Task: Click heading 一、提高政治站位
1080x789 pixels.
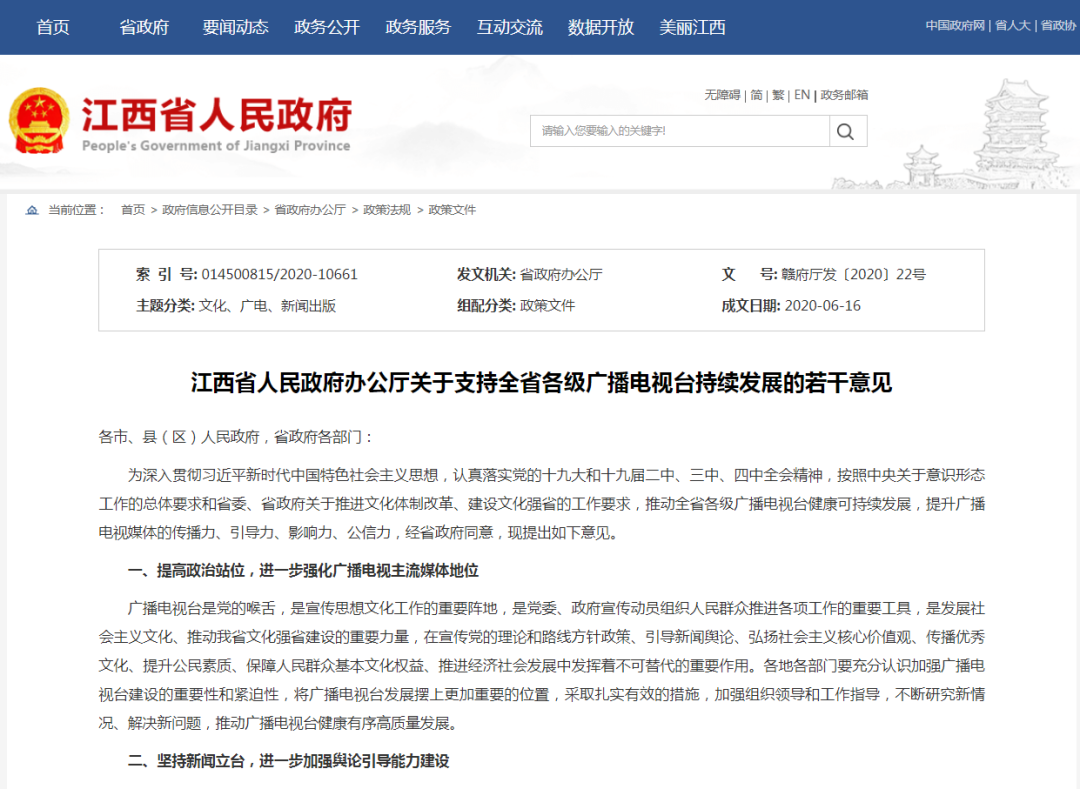Action: click(x=303, y=571)
